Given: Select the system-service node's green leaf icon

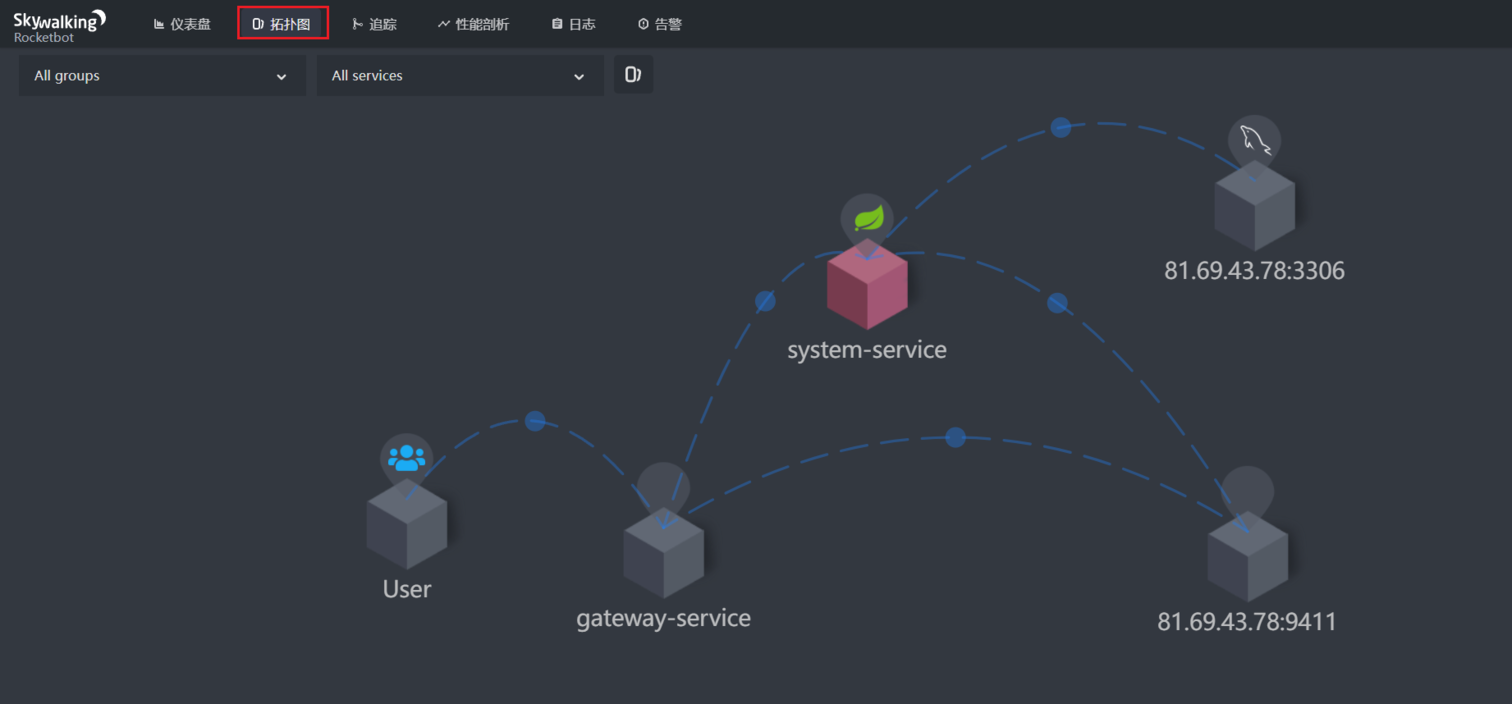Looking at the screenshot, I should click(x=867, y=218).
